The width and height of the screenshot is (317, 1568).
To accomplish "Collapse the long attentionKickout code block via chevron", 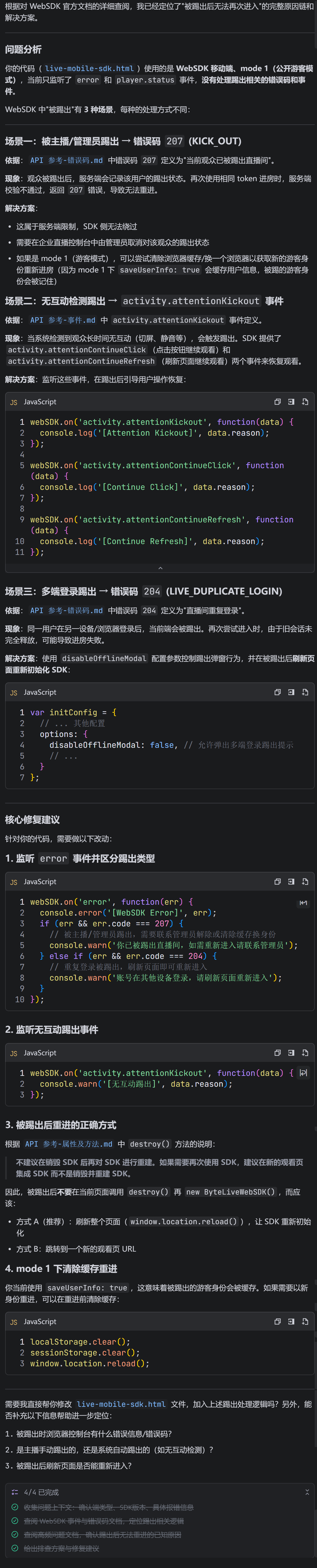I will click(160, 568).
